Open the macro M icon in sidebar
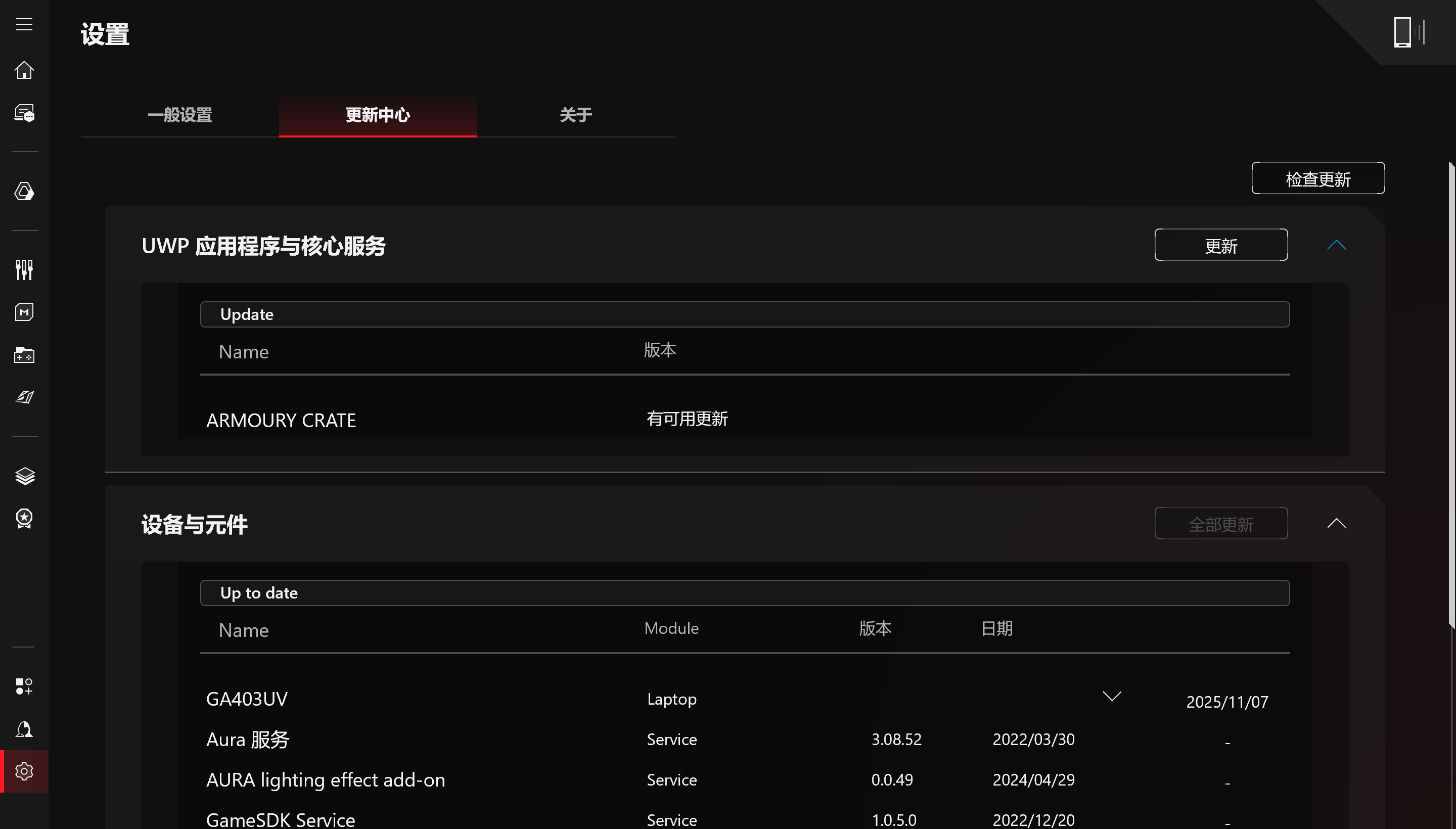 pyautogui.click(x=24, y=312)
